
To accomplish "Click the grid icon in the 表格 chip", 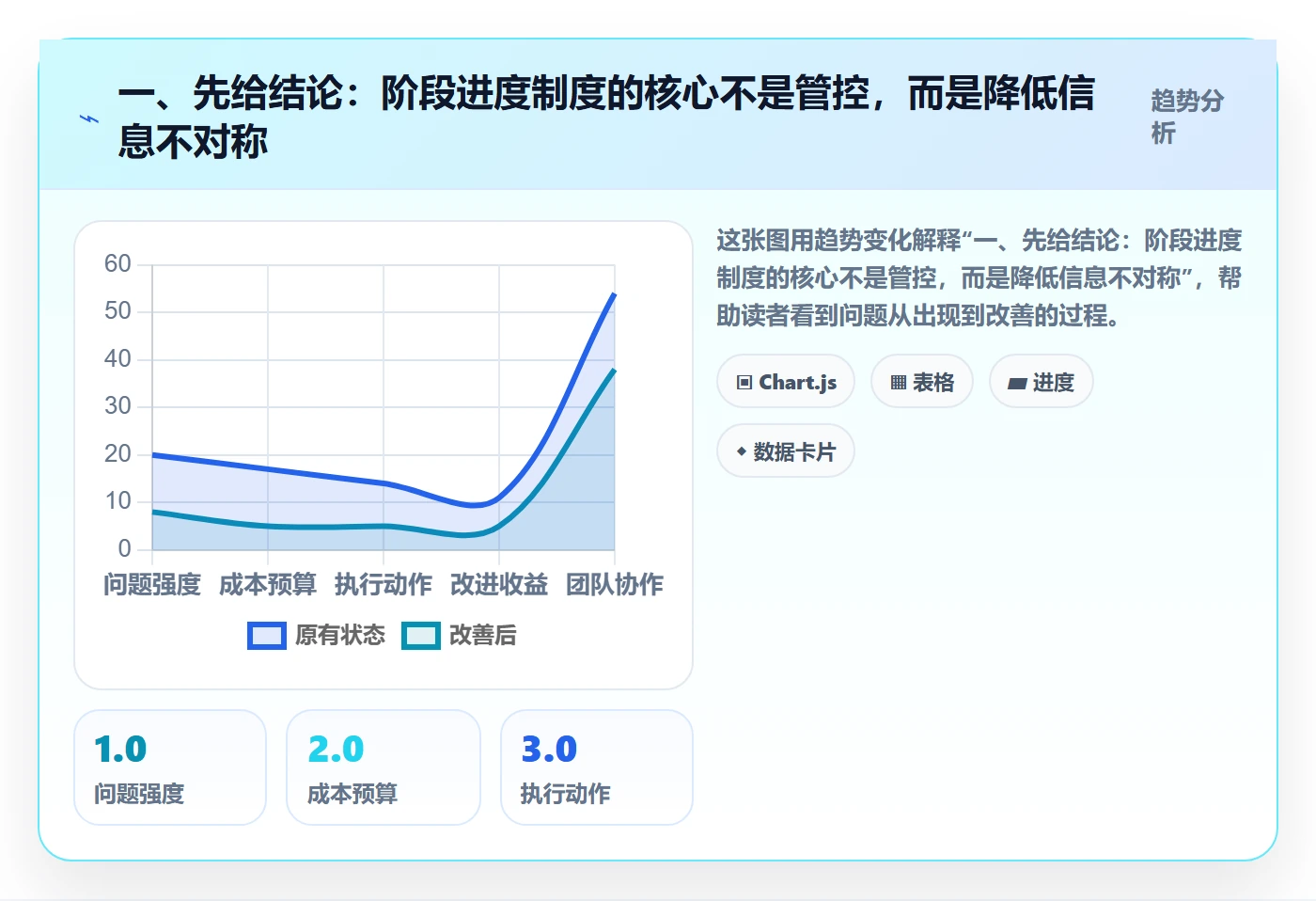I will point(899,383).
